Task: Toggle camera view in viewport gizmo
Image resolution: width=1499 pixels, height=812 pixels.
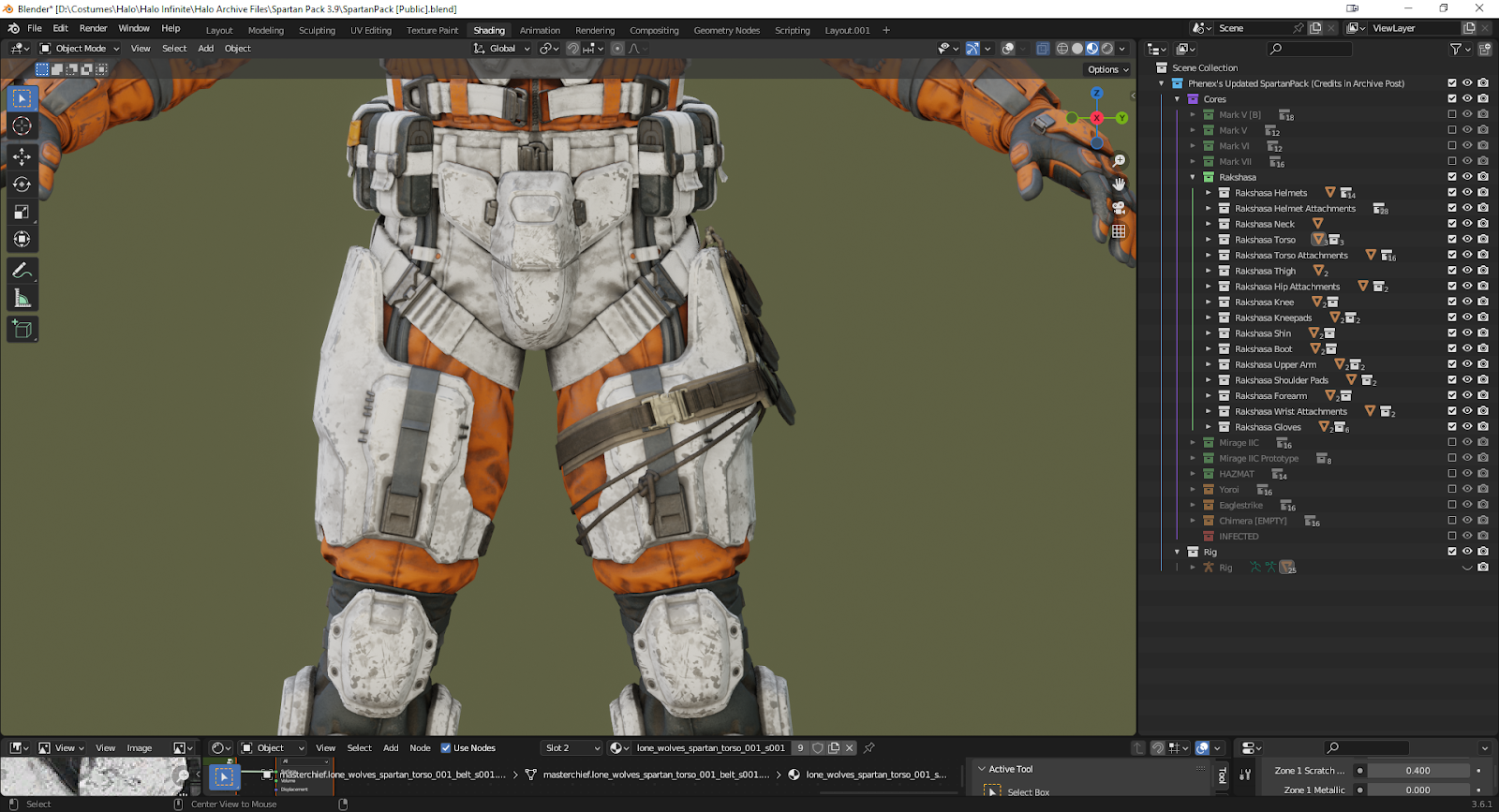Action: tap(1119, 208)
